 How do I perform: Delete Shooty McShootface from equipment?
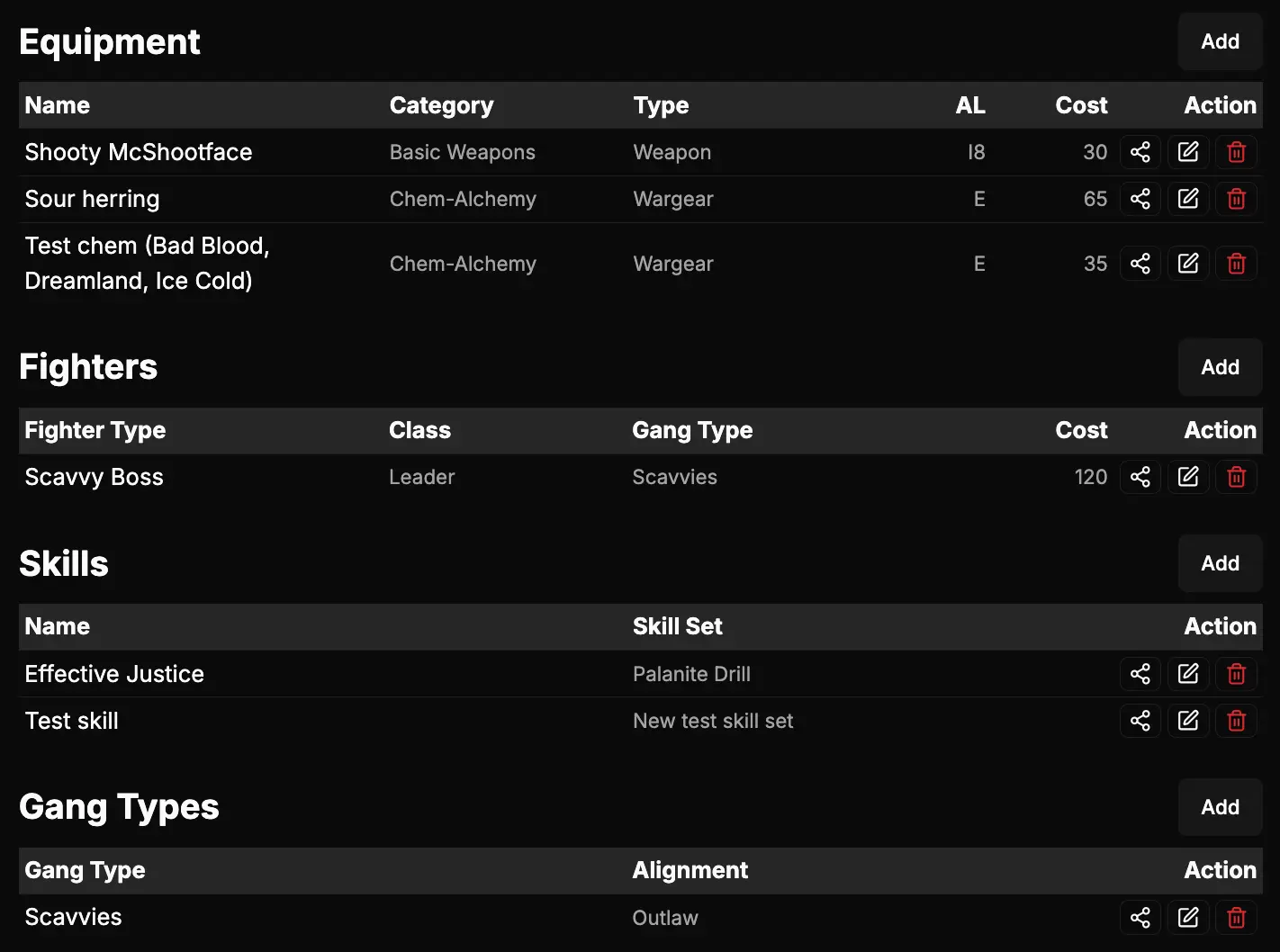pyautogui.click(x=1236, y=152)
